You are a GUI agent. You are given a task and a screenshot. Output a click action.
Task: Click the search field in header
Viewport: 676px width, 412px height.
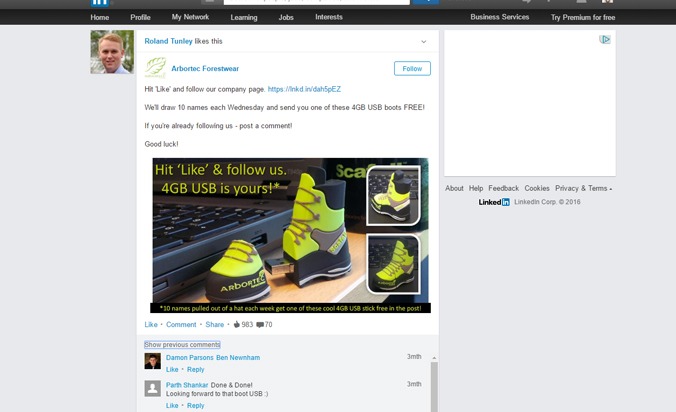[x=316, y=2]
